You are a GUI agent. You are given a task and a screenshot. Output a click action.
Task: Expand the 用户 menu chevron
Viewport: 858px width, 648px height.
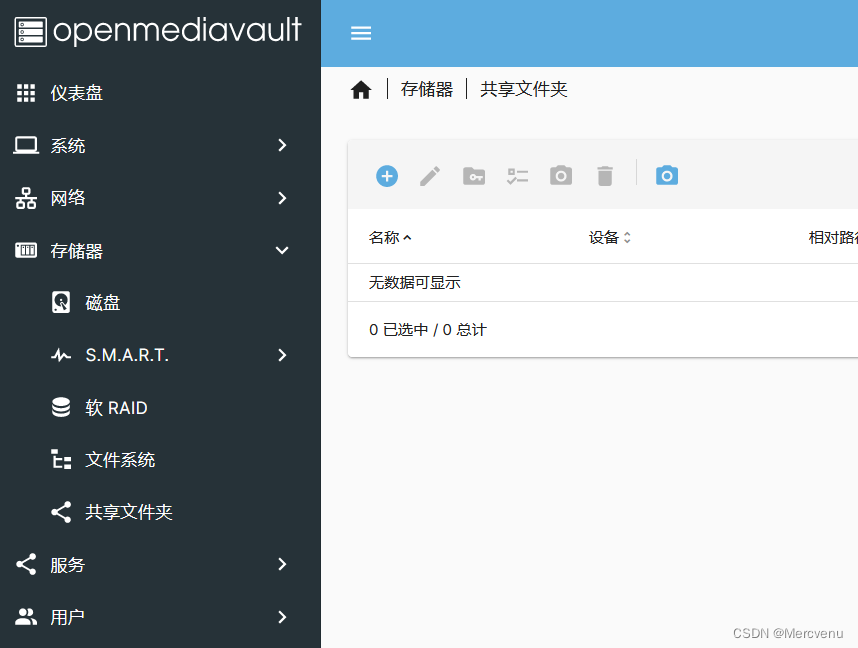click(282, 617)
